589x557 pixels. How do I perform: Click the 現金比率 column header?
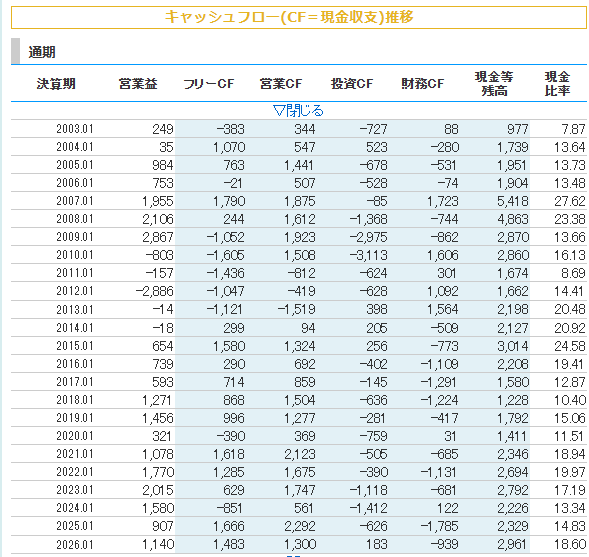click(557, 83)
